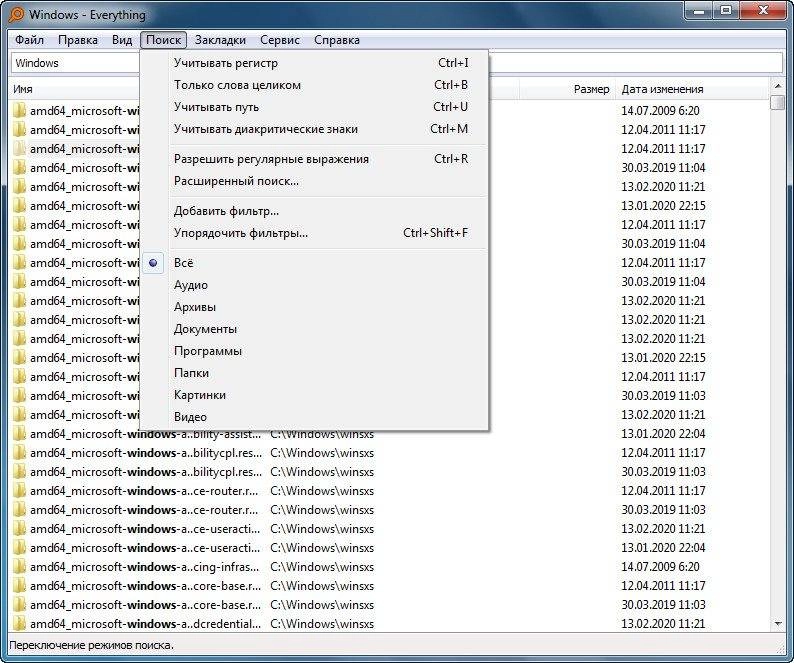Image resolution: width=794 pixels, height=663 pixels.
Task: Sort by Размер column header
Action: 568,89
